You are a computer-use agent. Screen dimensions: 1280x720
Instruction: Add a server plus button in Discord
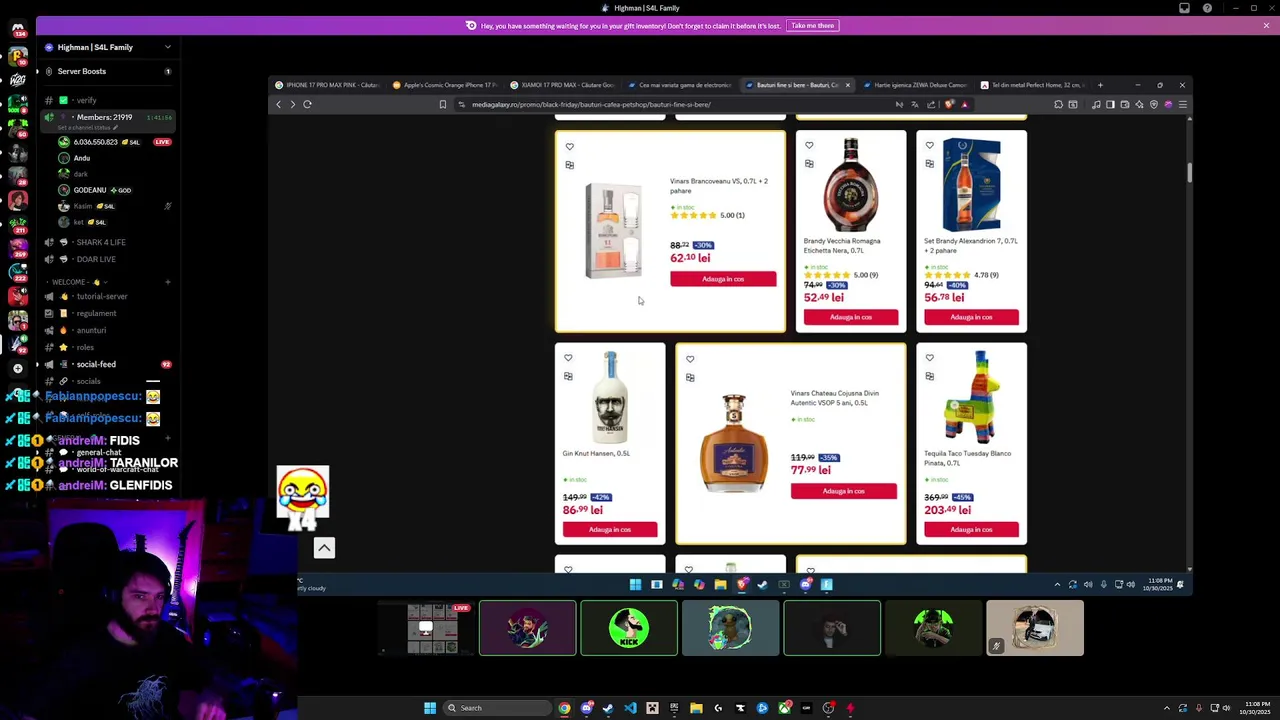(x=17, y=368)
